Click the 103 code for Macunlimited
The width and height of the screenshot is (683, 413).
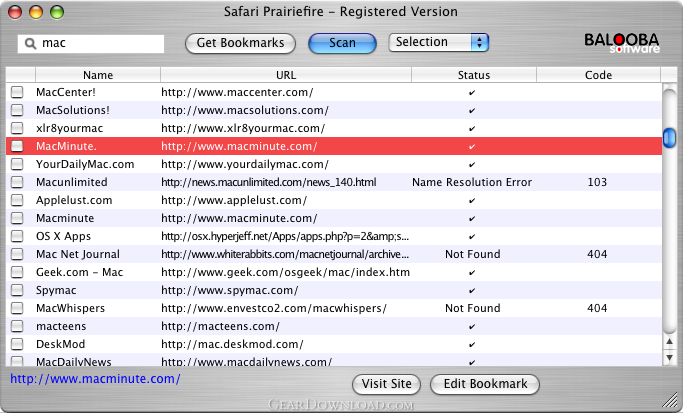[597, 182]
